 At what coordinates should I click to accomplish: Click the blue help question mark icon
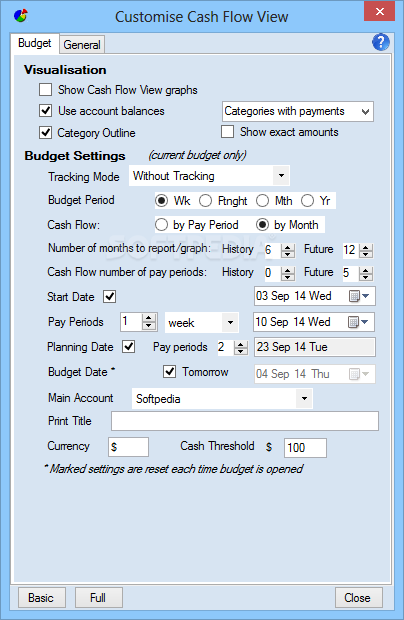pos(381,42)
